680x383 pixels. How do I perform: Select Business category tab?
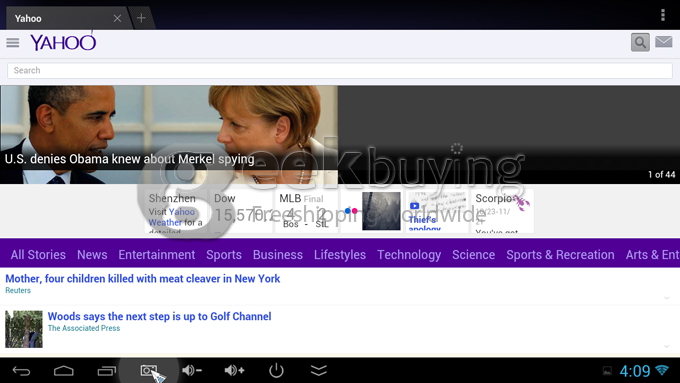278,255
